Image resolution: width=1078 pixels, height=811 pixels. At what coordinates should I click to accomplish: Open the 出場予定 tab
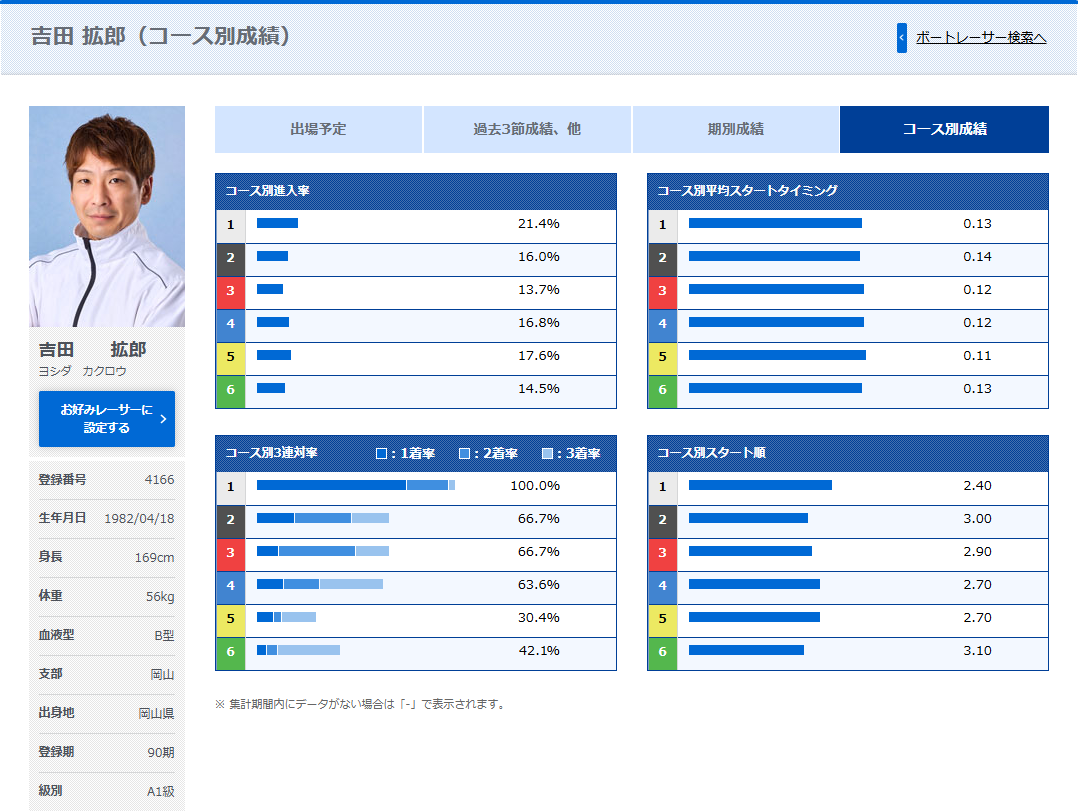(318, 129)
